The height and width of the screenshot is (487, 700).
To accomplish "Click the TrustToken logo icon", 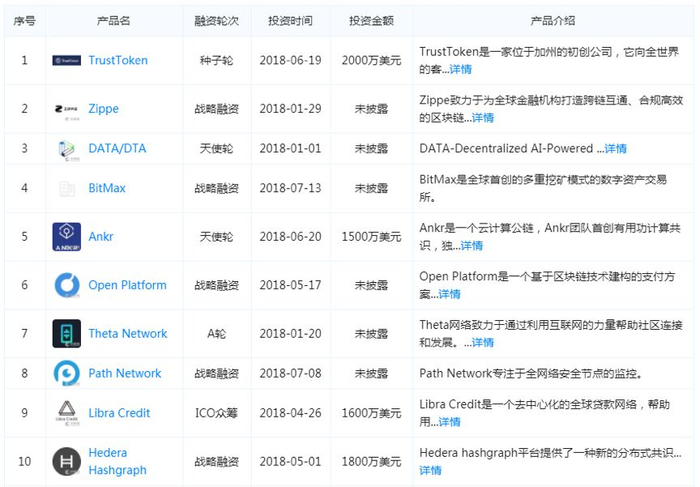I will pos(67,60).
